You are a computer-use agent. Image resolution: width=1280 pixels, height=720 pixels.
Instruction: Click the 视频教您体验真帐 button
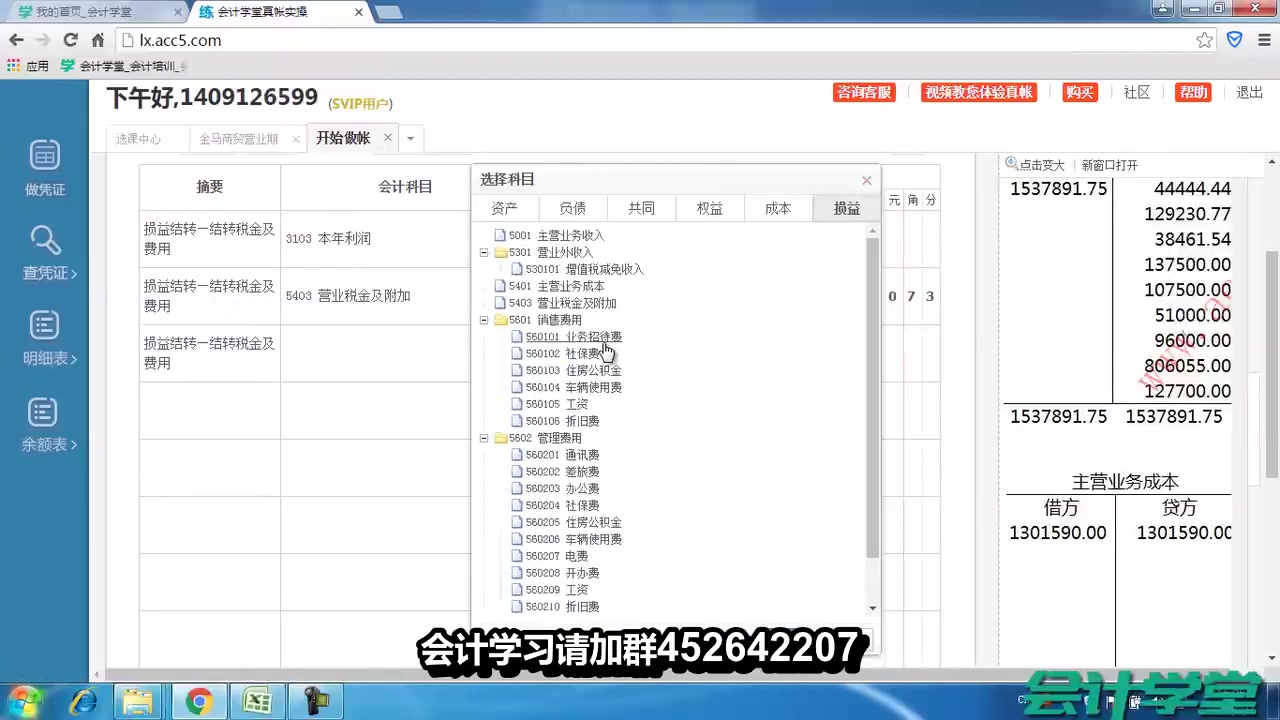tap(979, 92)
